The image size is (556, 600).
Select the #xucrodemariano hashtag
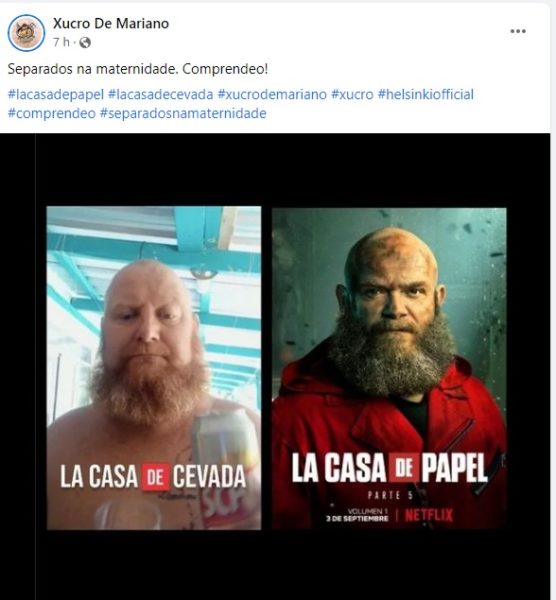[272, 95]
